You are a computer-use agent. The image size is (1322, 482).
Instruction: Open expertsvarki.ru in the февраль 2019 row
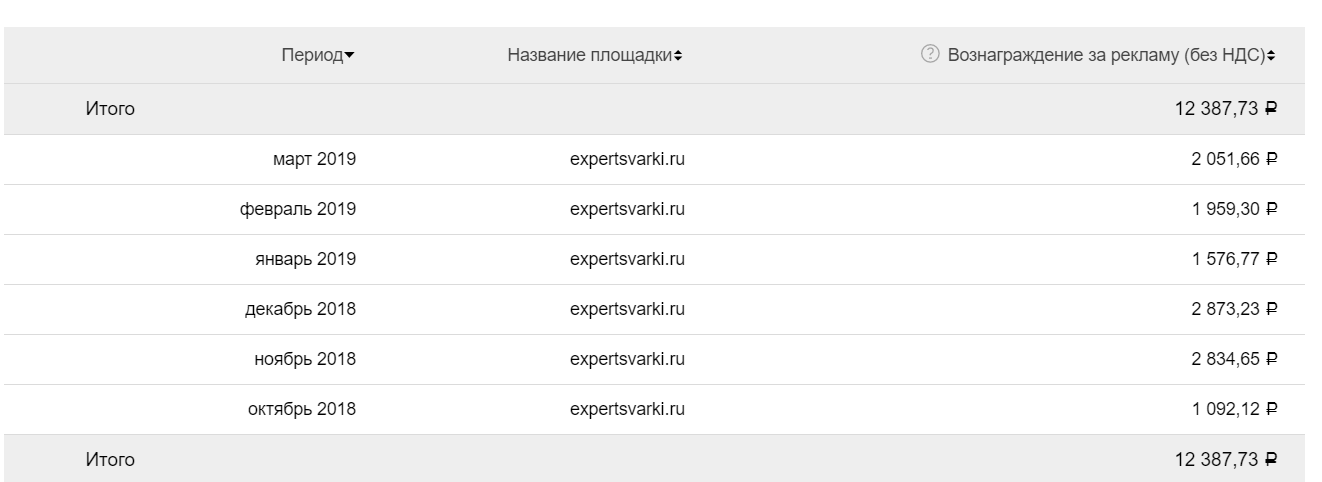click(627, 209)
